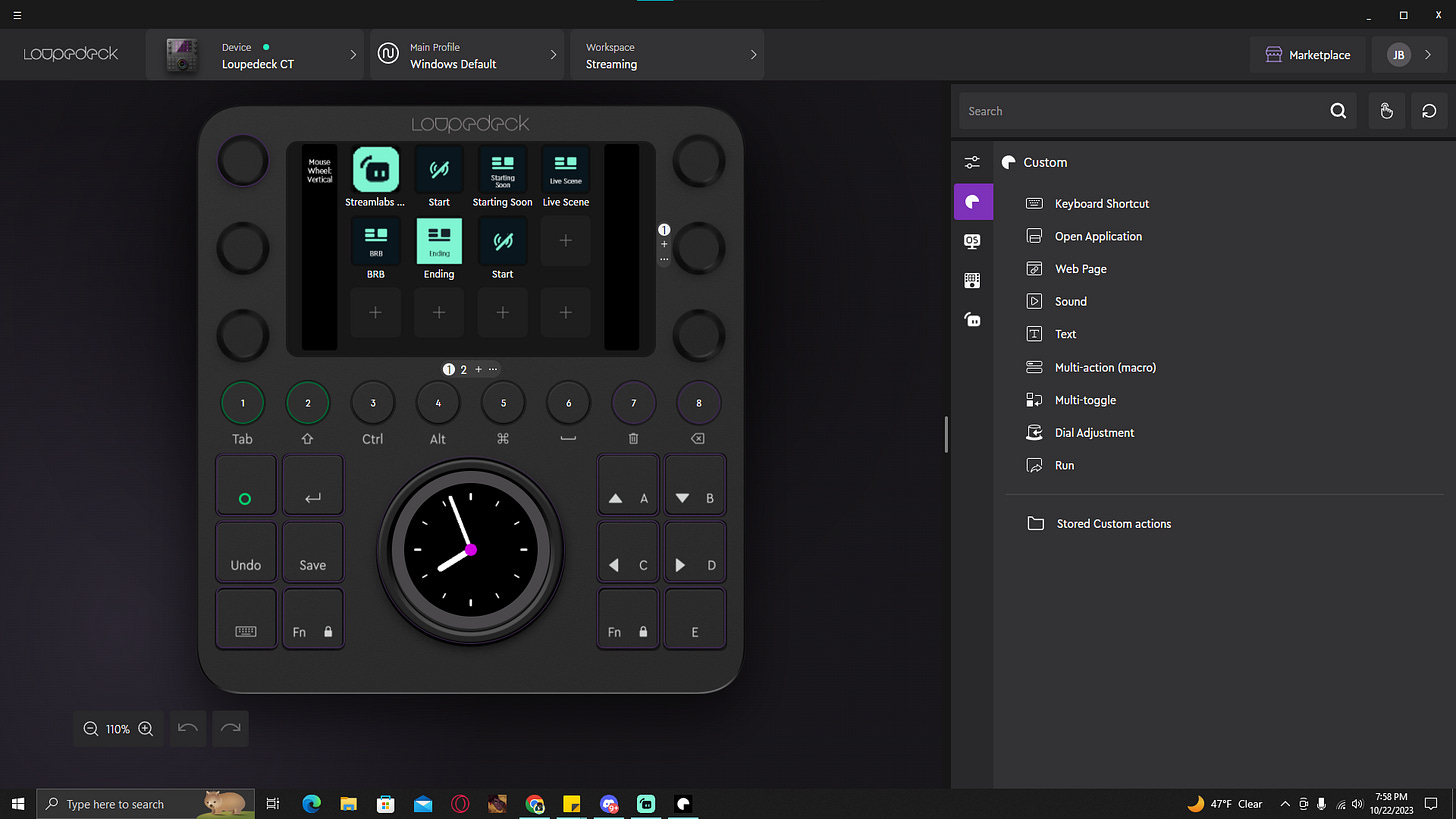The height and width of the screenshot is (819, 1456).
Task: Open the hamburger menu at top left
Action: coord(17,16)
